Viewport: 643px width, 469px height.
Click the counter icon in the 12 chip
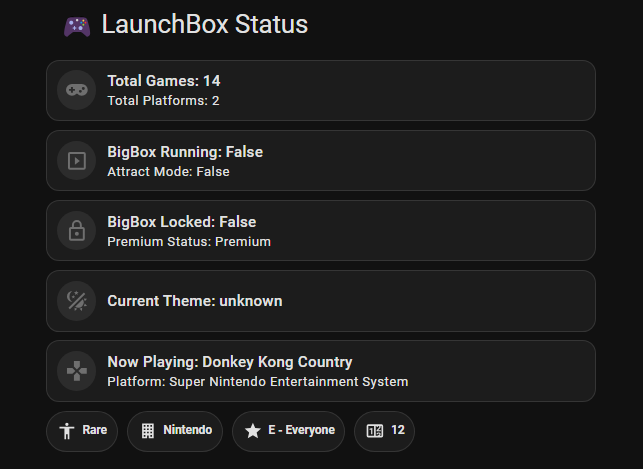pos(375,431)
